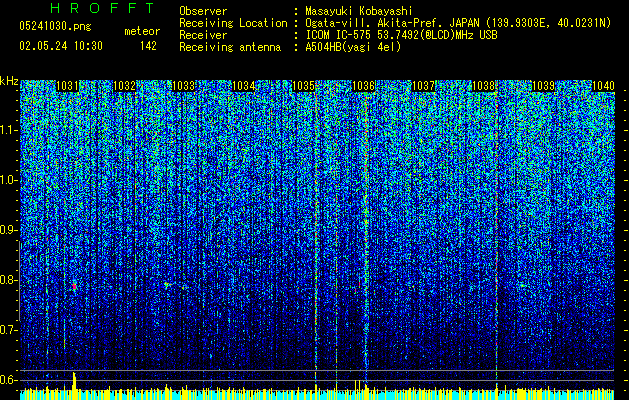Viewport: 629px width, 400px height.
Task: Click the meteor count value 142
Action: [x=148, y=46]
